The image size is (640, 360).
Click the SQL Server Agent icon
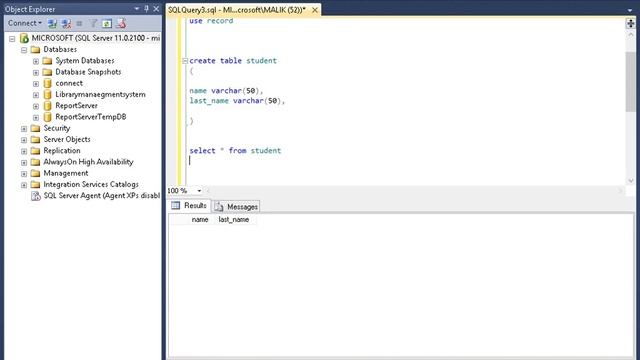36,196
